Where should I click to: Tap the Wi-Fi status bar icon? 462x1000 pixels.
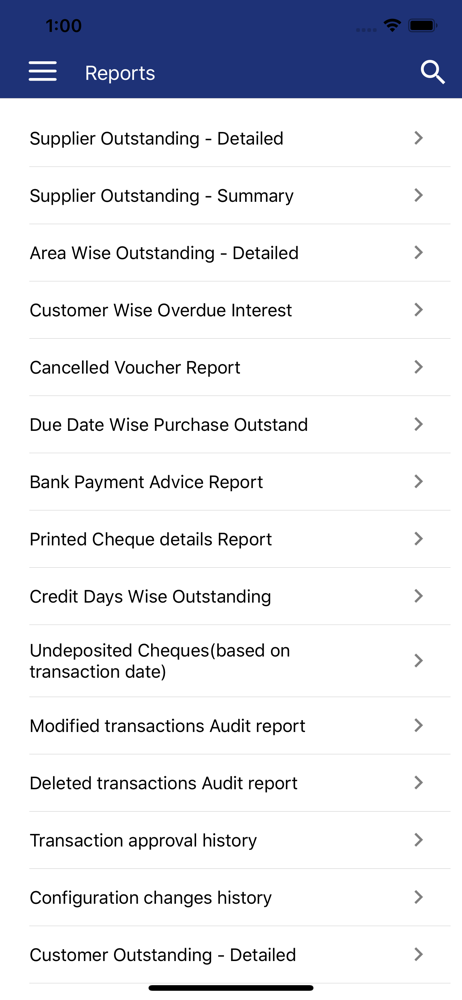[392, 26]
